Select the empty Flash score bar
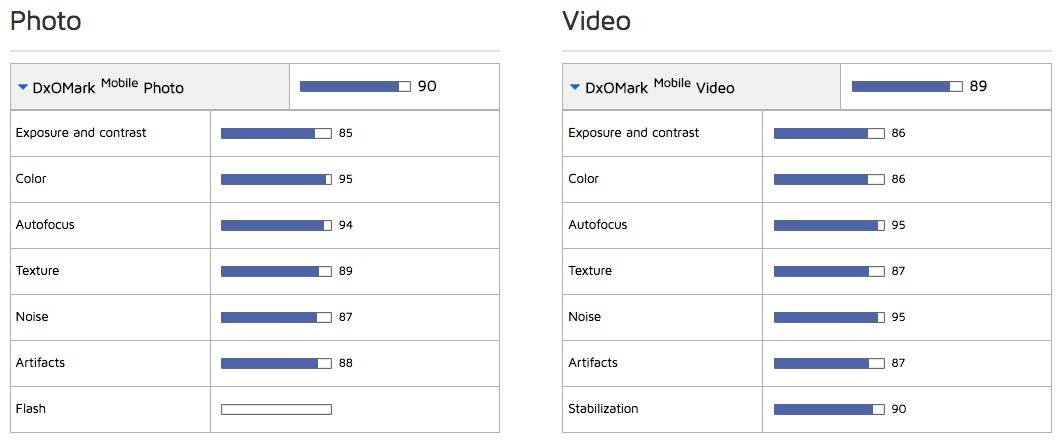This screenshot has height=447, width=1064. [276, 409]
